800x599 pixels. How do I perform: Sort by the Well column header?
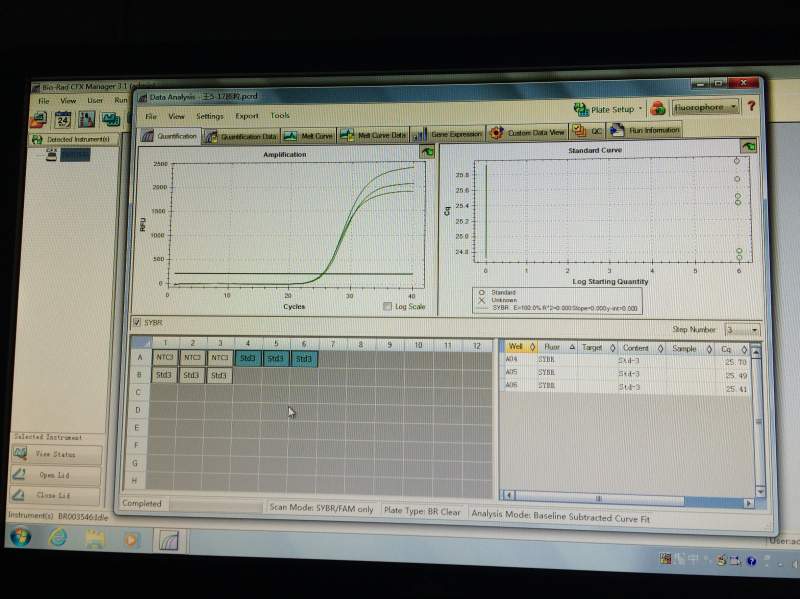(x=520, y=347)
